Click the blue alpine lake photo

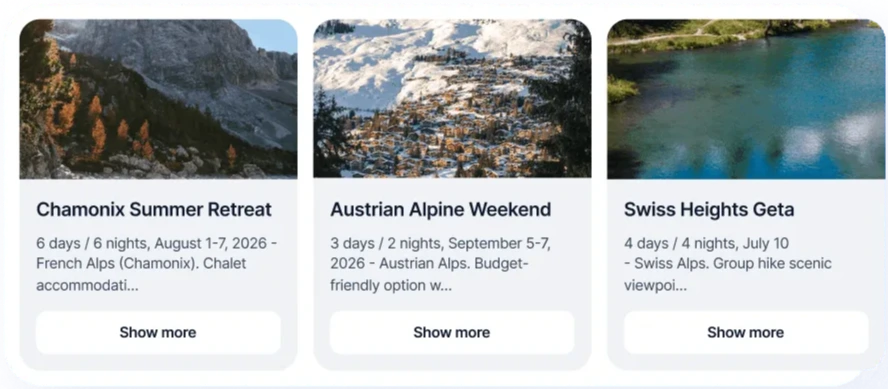click(x=746, y=99)
